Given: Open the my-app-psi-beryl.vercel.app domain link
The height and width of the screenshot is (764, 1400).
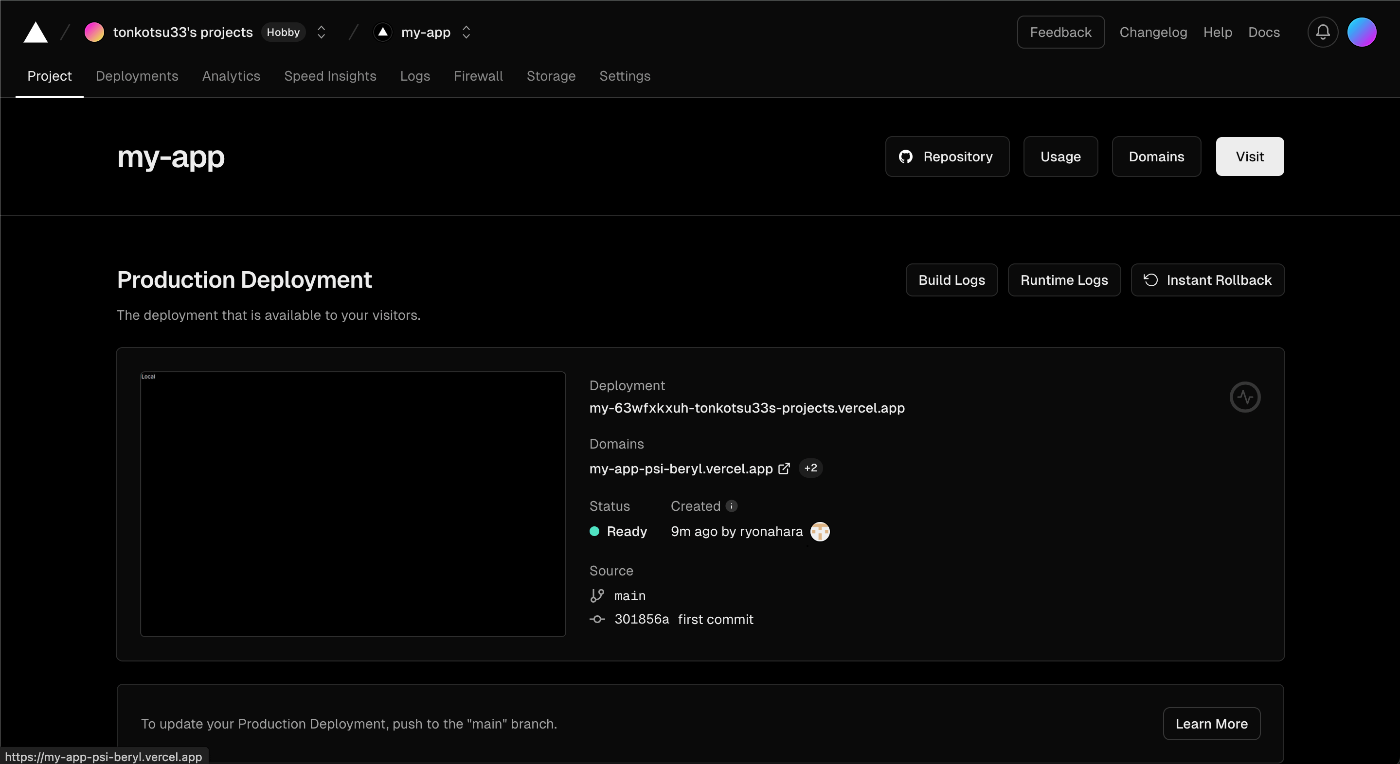Looking at the screenshot, I should click(x=681, y=468).
